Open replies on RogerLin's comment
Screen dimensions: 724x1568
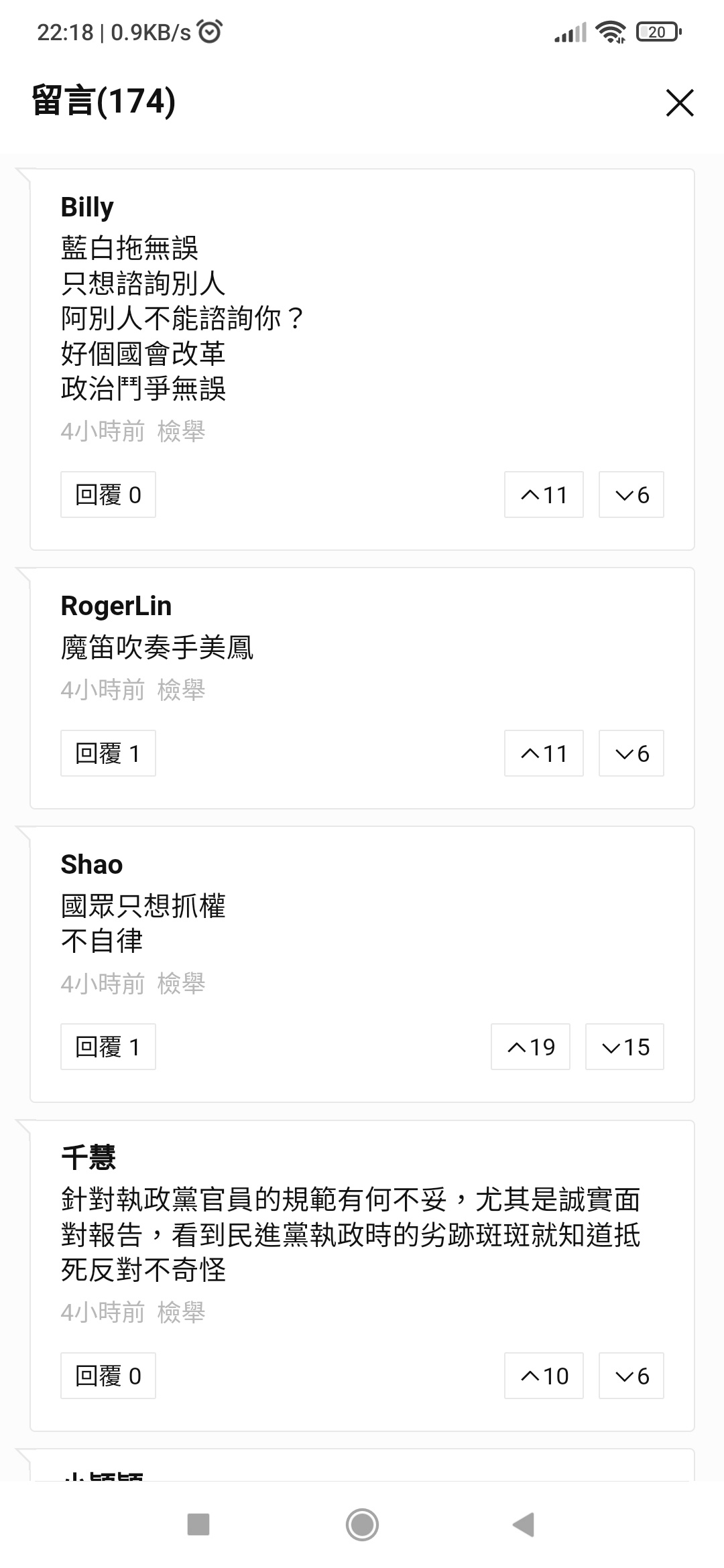(x=108, y=753)
